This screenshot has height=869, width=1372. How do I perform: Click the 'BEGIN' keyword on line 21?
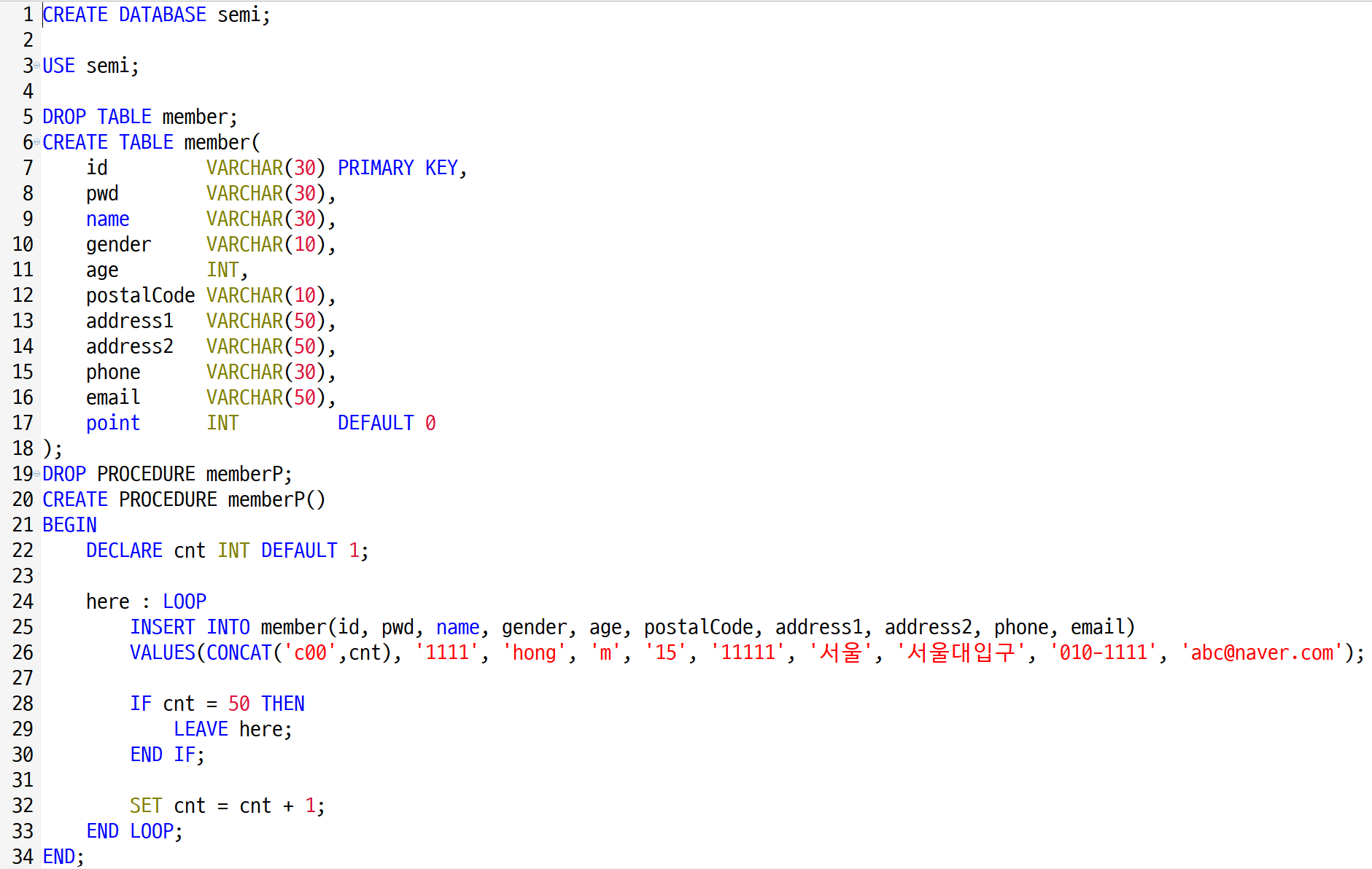click(69, 525)
